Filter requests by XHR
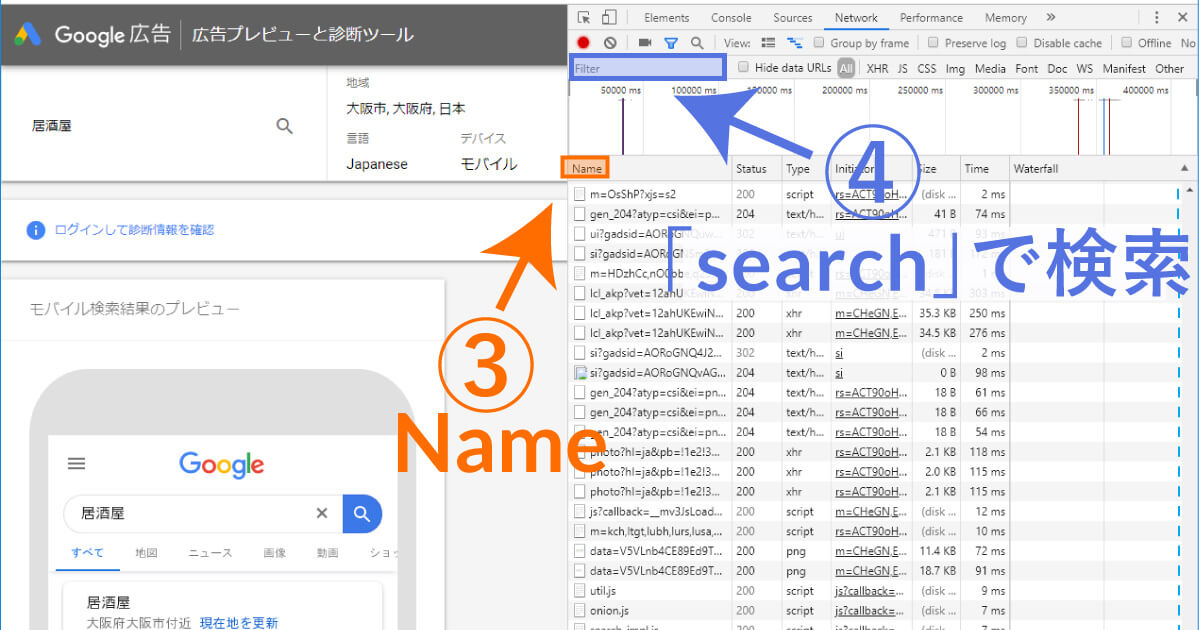The height and width of the screenshot is (630, 1200). tap(877, 69)
